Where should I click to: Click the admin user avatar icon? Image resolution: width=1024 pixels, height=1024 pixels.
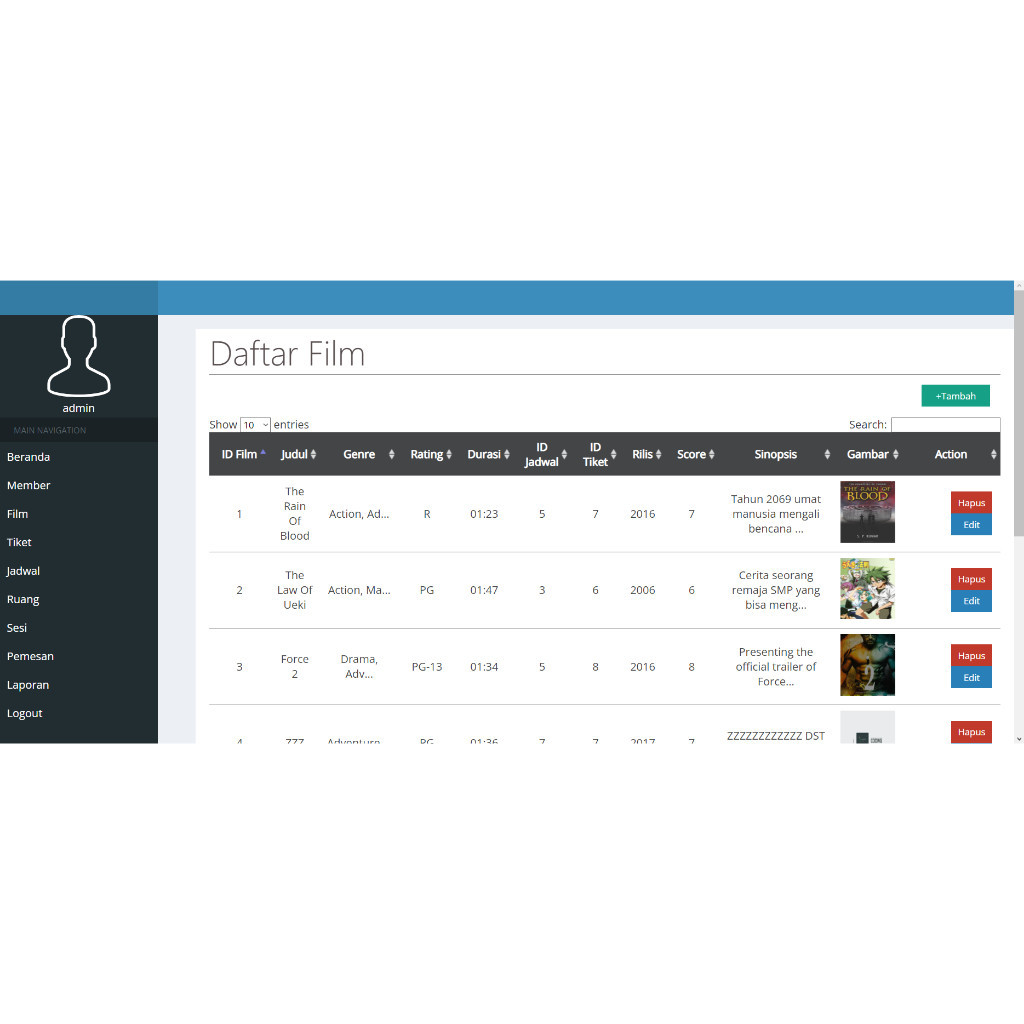click(x=78, y=357)
